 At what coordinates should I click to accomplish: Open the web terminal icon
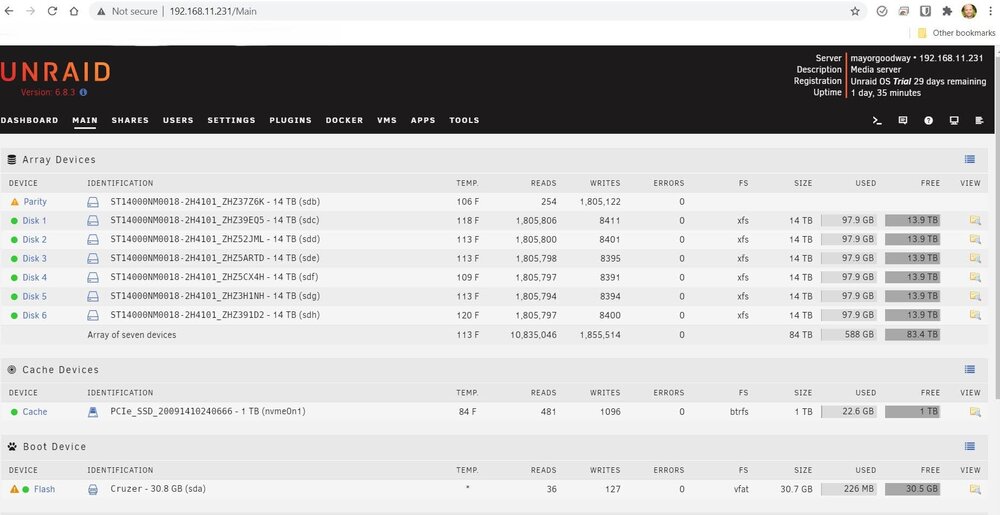pos(878,120)
